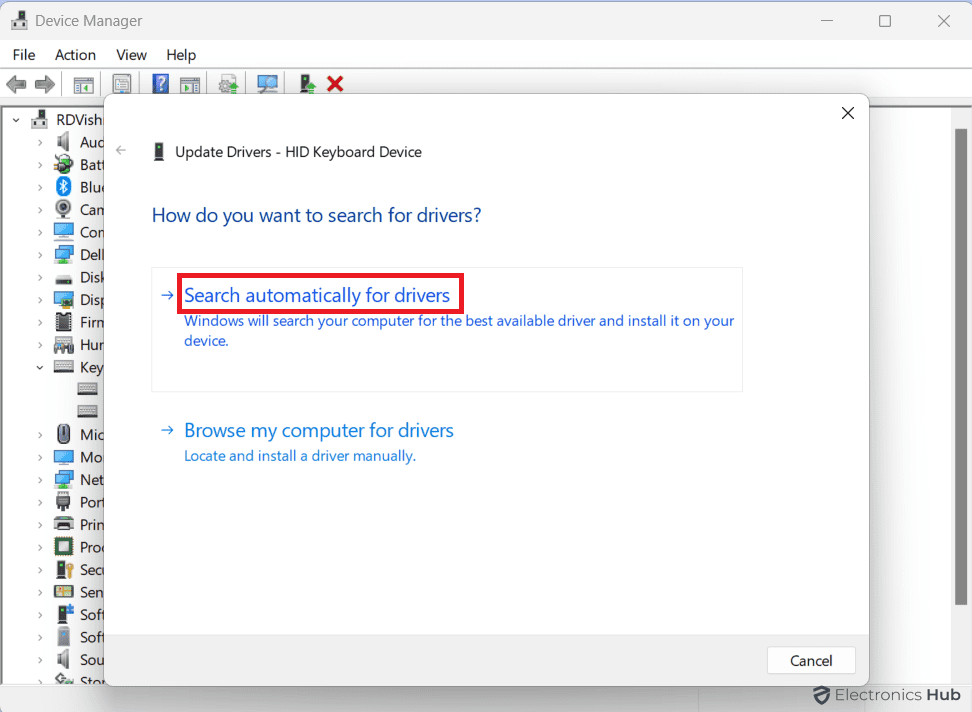Choose Browse my computer for drivers
The width and height of the screenshot is (972, 712).
[x=318, y=430]
